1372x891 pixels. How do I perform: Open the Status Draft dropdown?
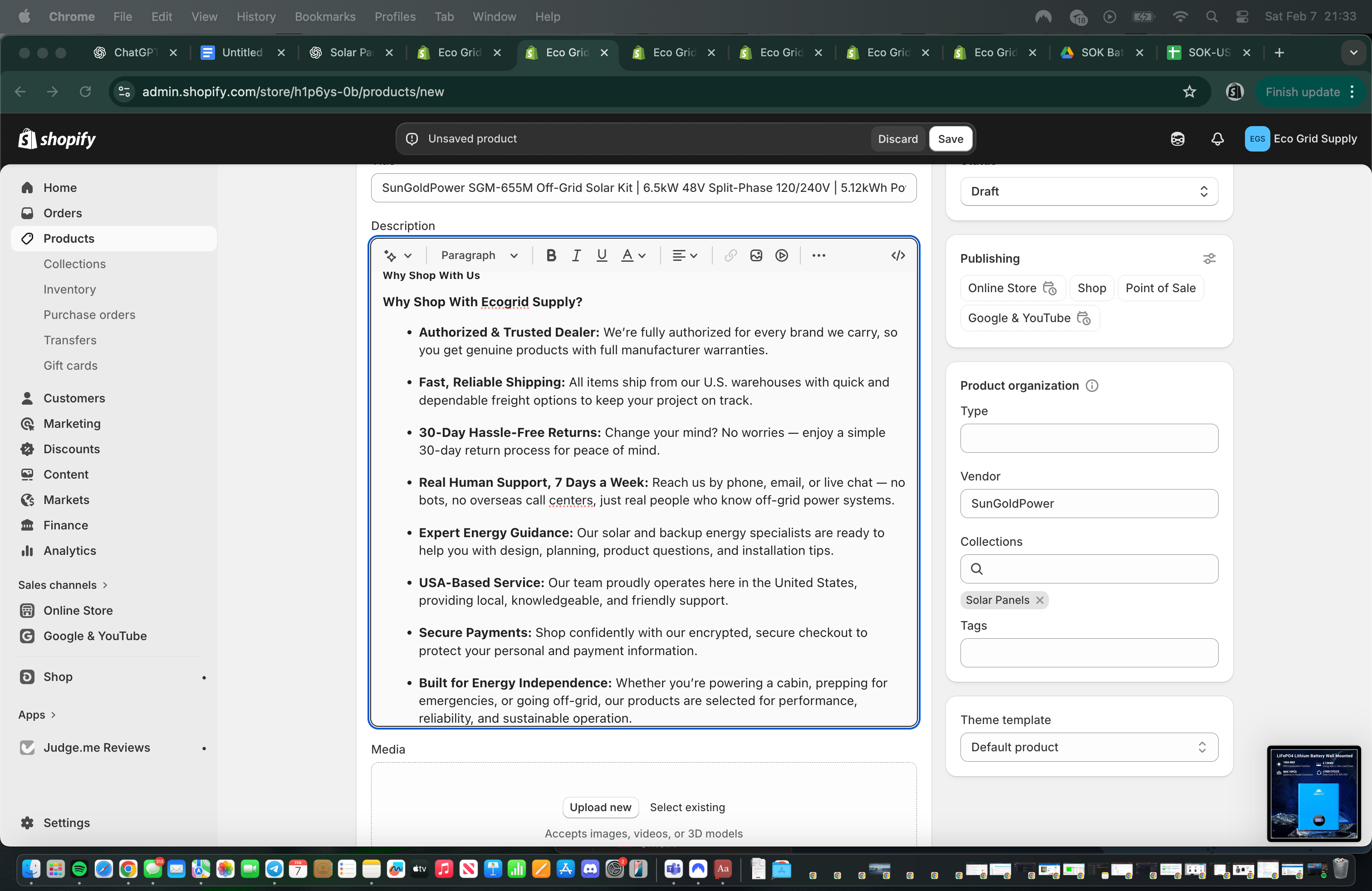coord(1088,191)
